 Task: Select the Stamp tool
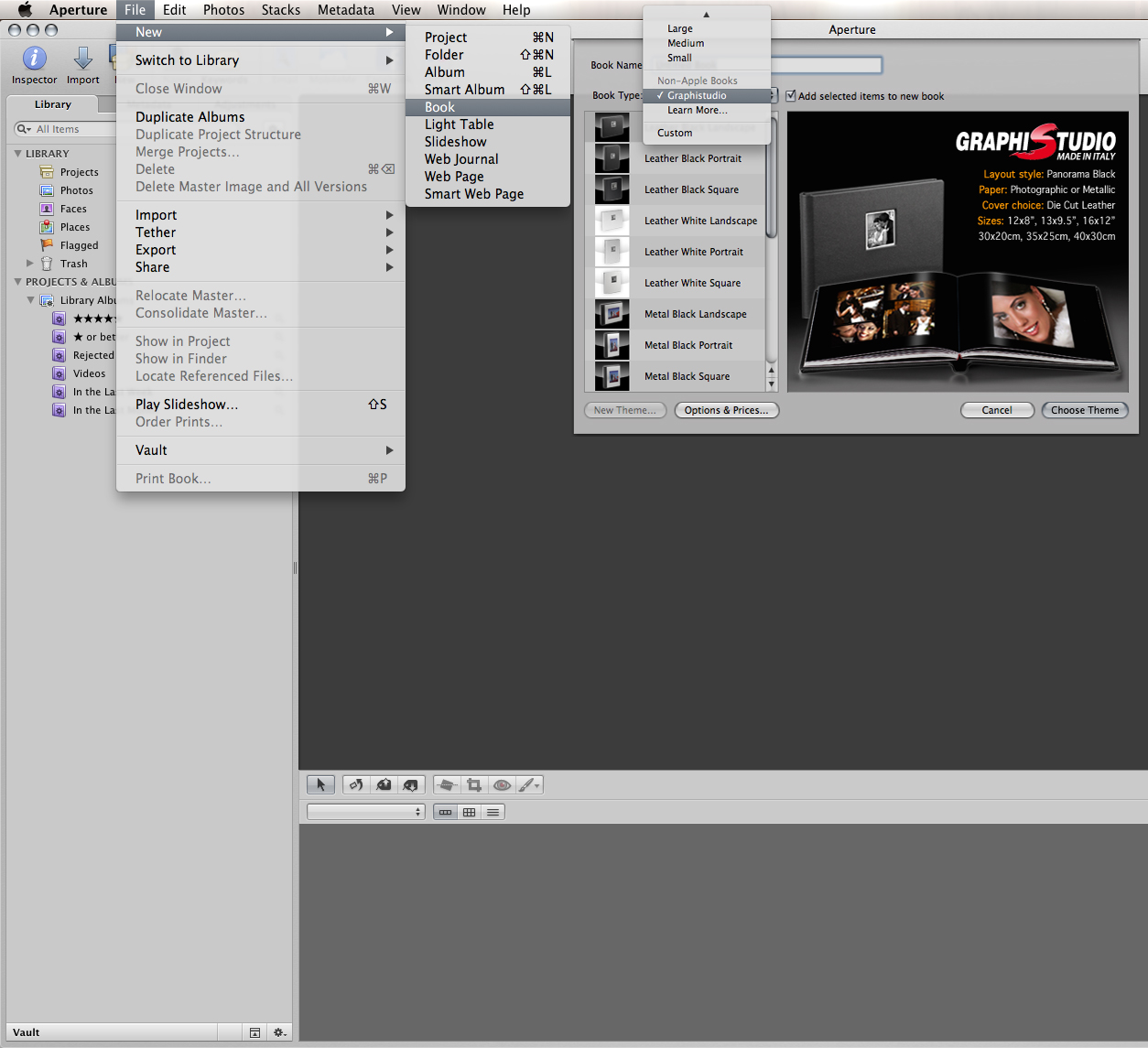(411, 784)
